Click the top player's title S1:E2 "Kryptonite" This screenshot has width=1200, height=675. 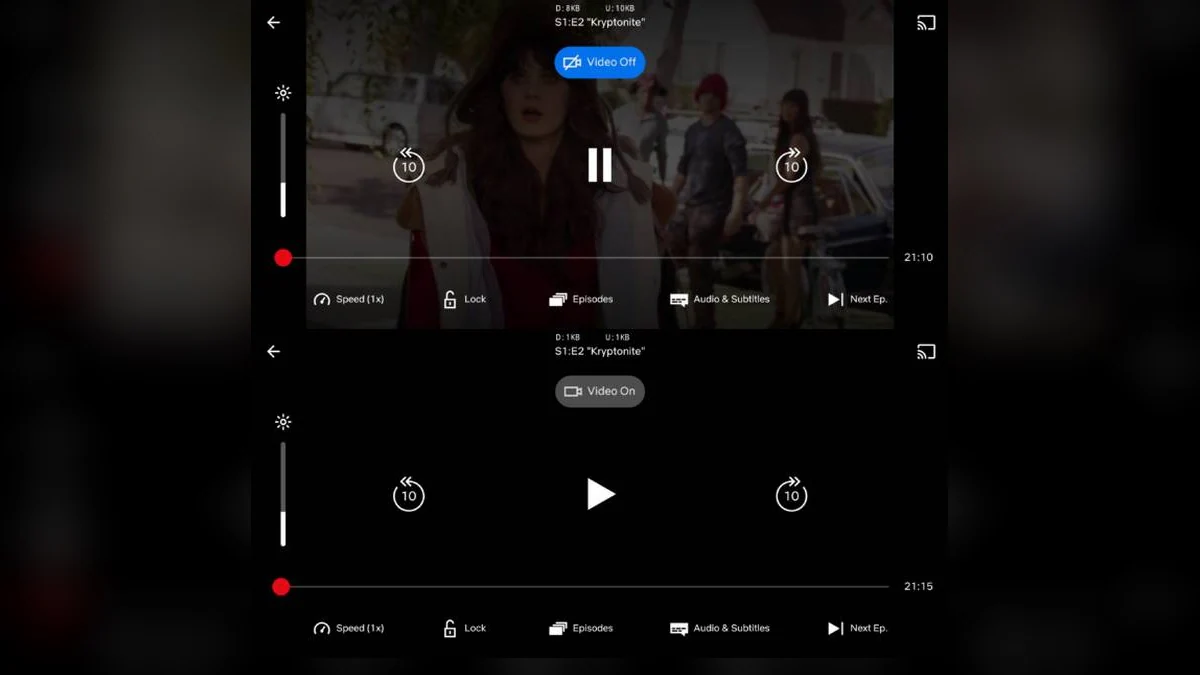click(x=600, y=22)
